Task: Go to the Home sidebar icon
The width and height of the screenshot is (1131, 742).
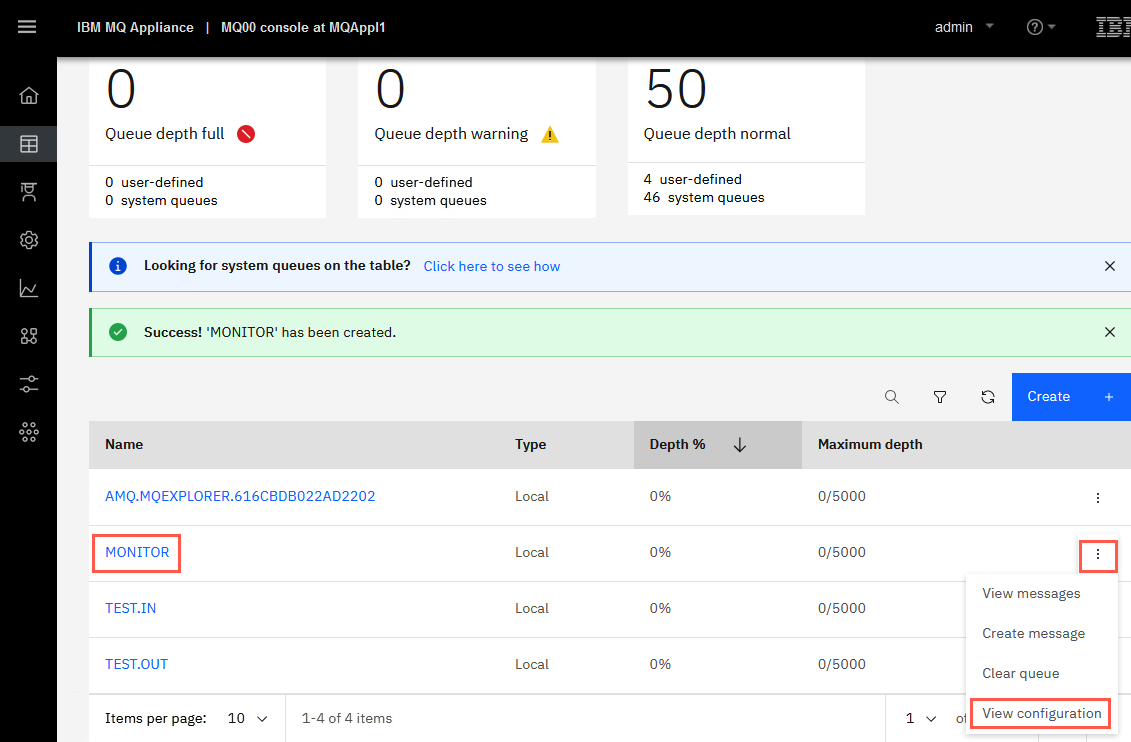Action: pyautogui.click(x=28, y=95)
